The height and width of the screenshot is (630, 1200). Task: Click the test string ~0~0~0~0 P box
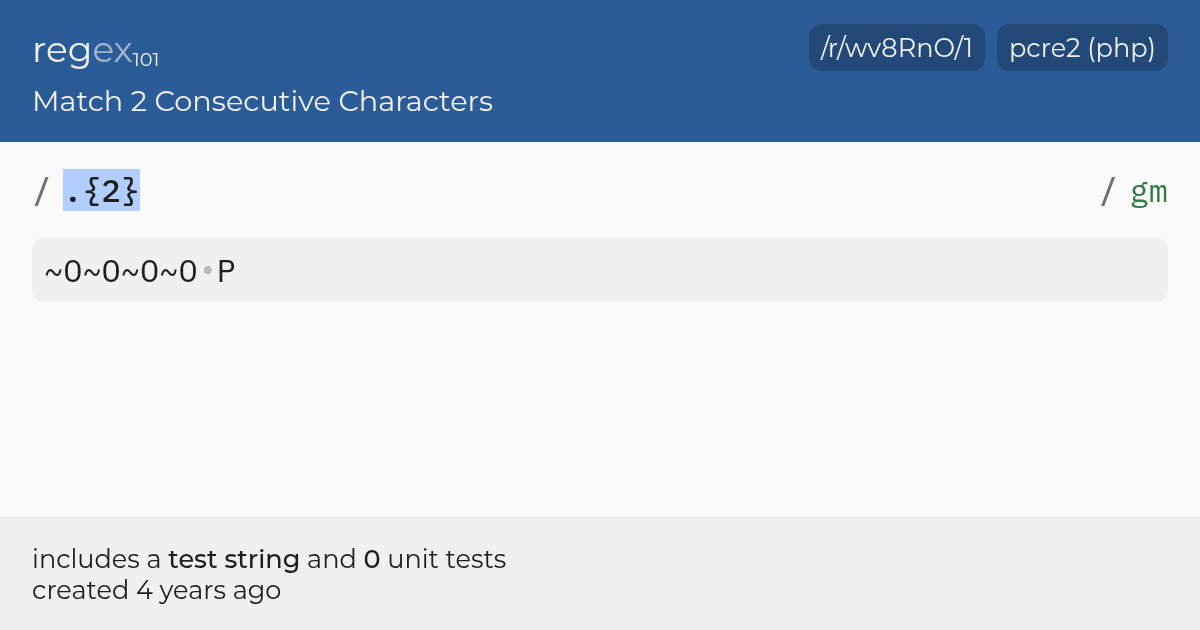(x=600, y=270)
